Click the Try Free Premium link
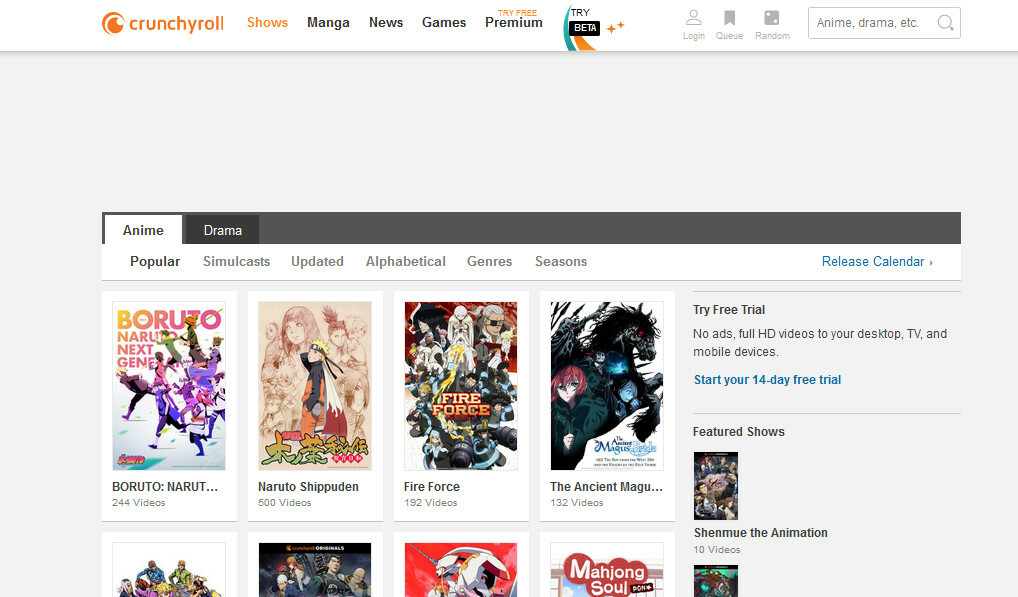Viewport: 1018px width, 597px height. click(514, 21)
